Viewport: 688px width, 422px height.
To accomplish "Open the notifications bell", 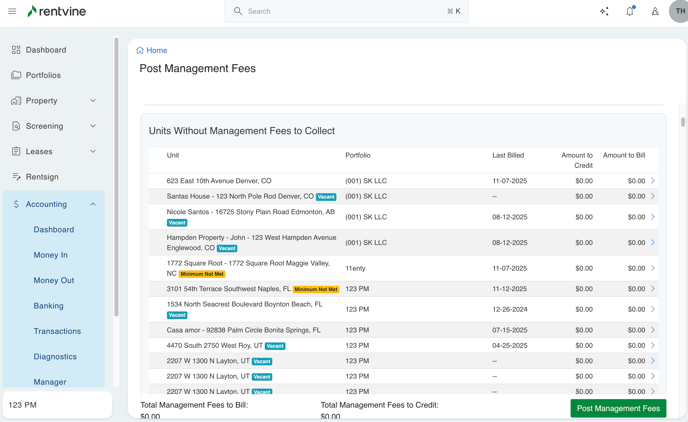I will (630, 12).
